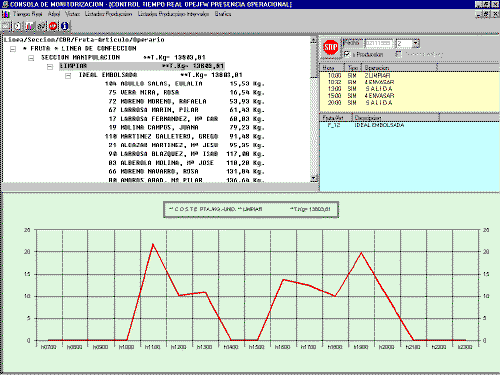The height and width of the screenshot is (375, 500).
Task: Open the Vistas menu
Action: 72,14
